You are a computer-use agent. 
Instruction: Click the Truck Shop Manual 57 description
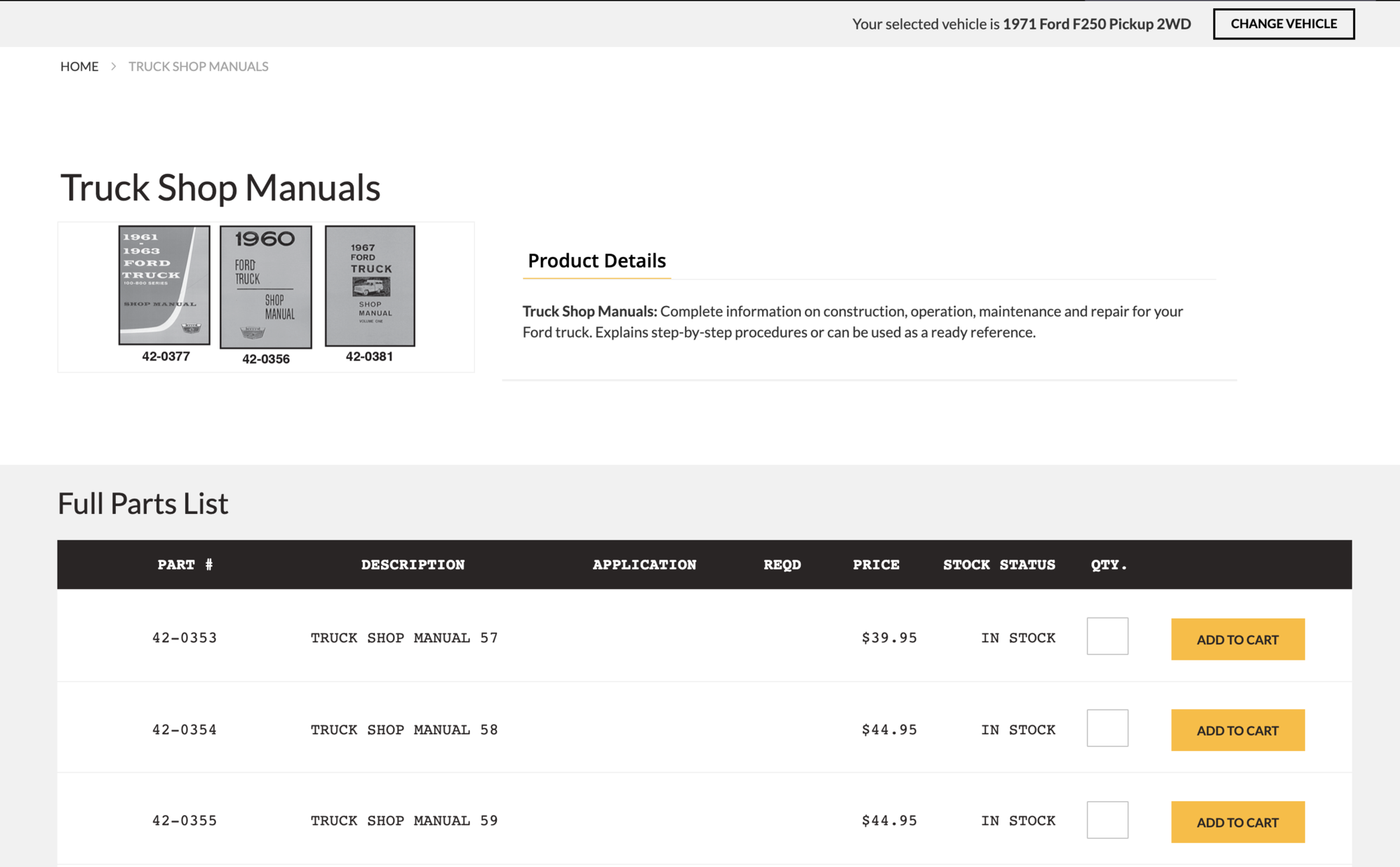[404, 637]
